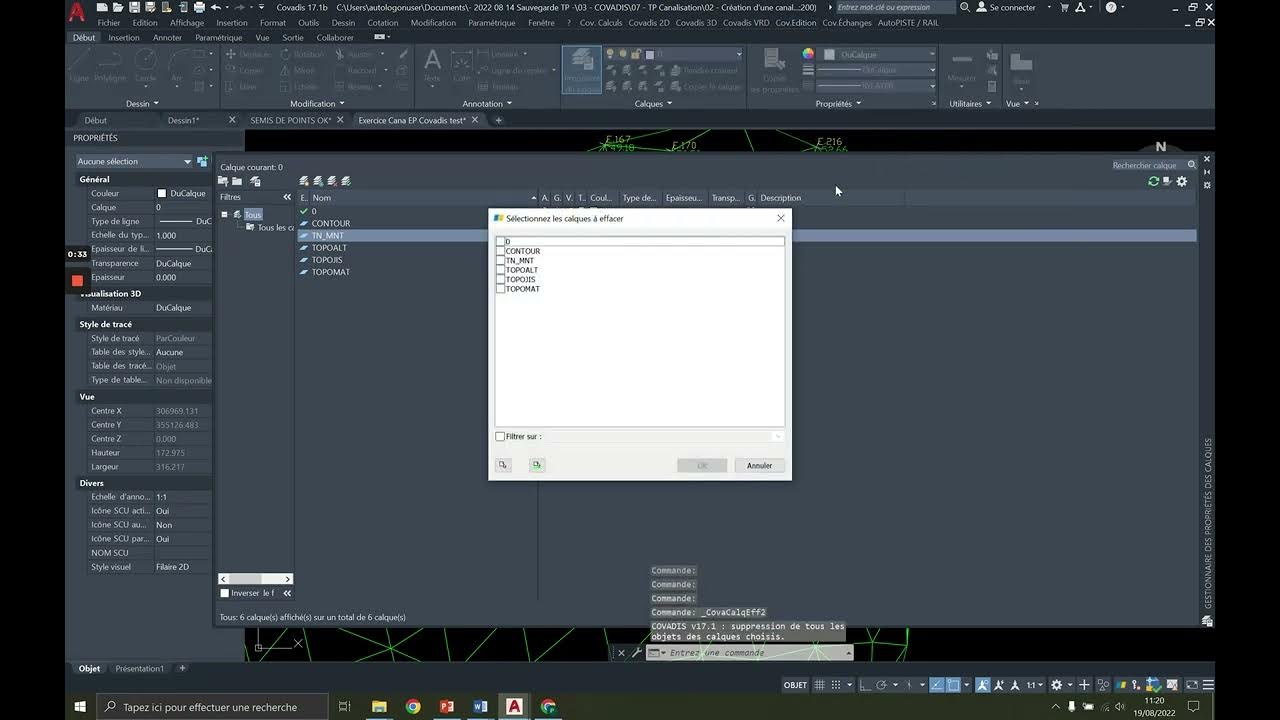Click the first selection icon button at the dialog's bottom left
The width and height of the screenshot is (1280, 720).
pyautogui.click(x=503, y=465)
